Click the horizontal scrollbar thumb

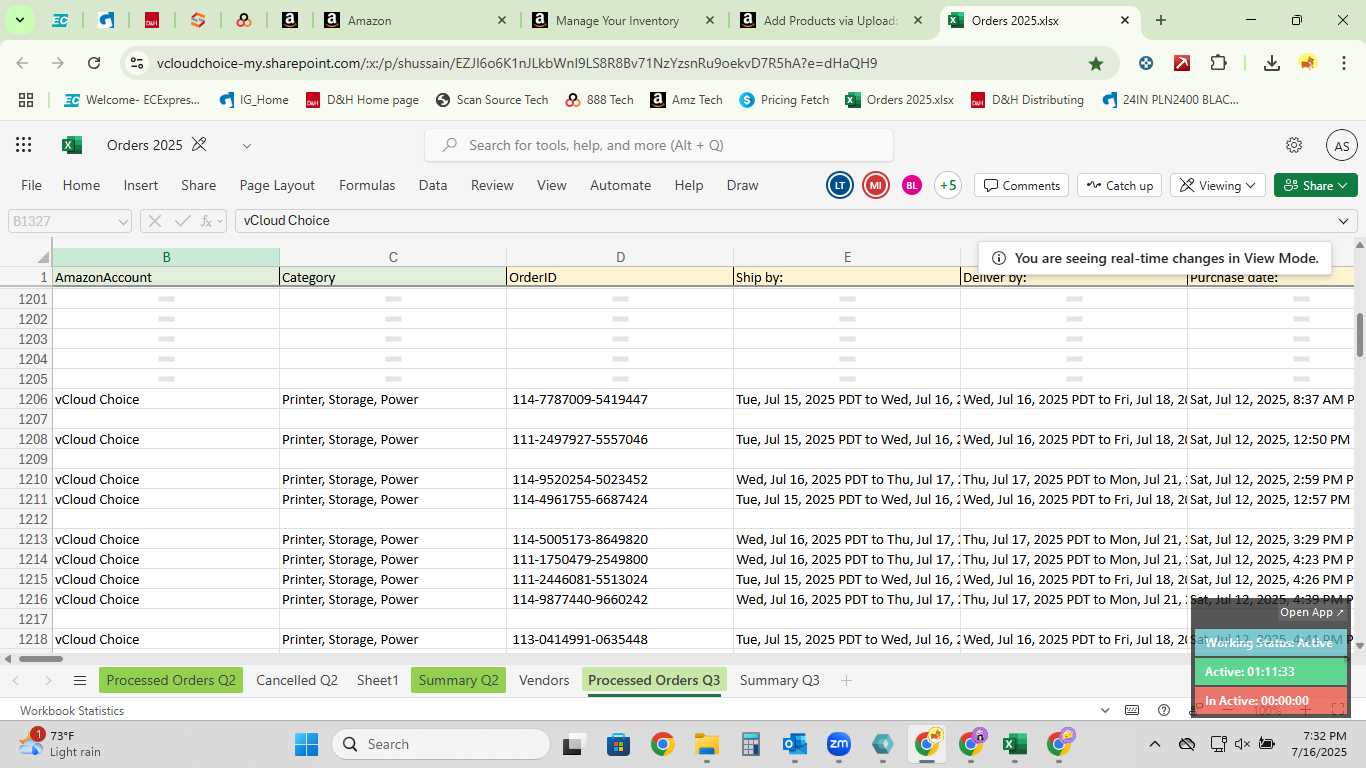[40, 658]
